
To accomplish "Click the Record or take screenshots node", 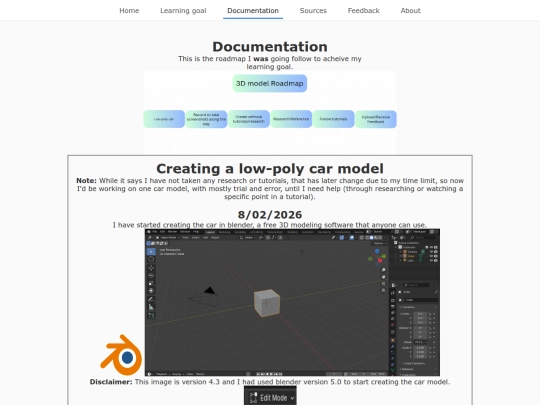I will [x=206, y=119].
